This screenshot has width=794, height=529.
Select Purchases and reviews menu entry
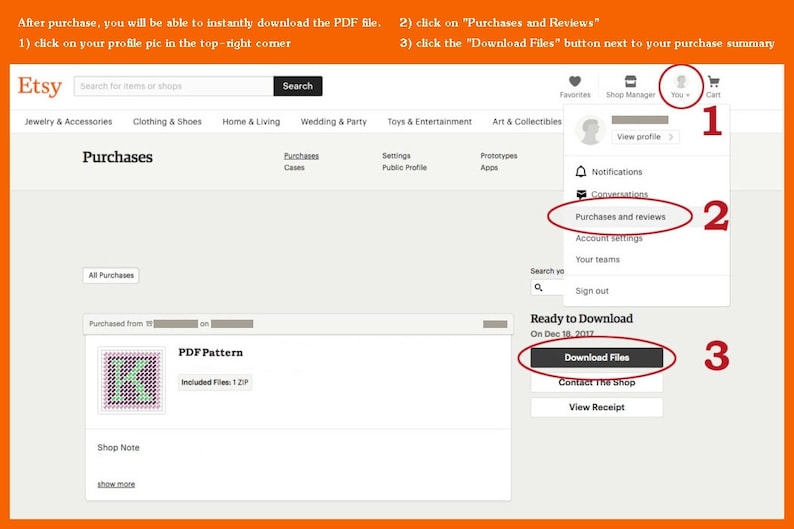pyautogui.click(x=620, y=217)
